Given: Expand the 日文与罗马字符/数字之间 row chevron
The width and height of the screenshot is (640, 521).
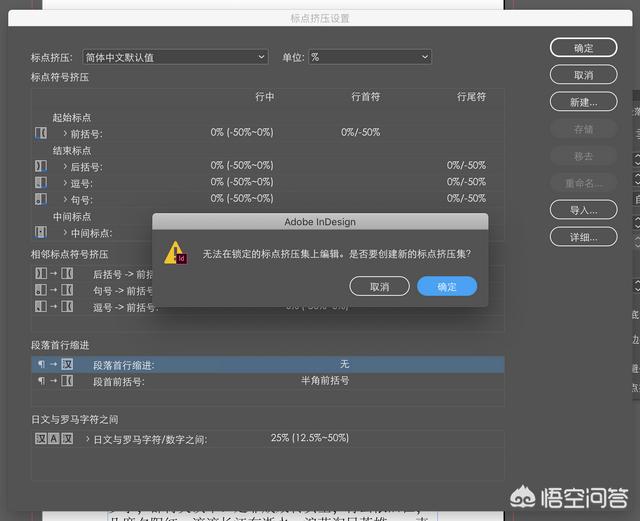Looking at the screenshot, I should (x=87, y=439).
